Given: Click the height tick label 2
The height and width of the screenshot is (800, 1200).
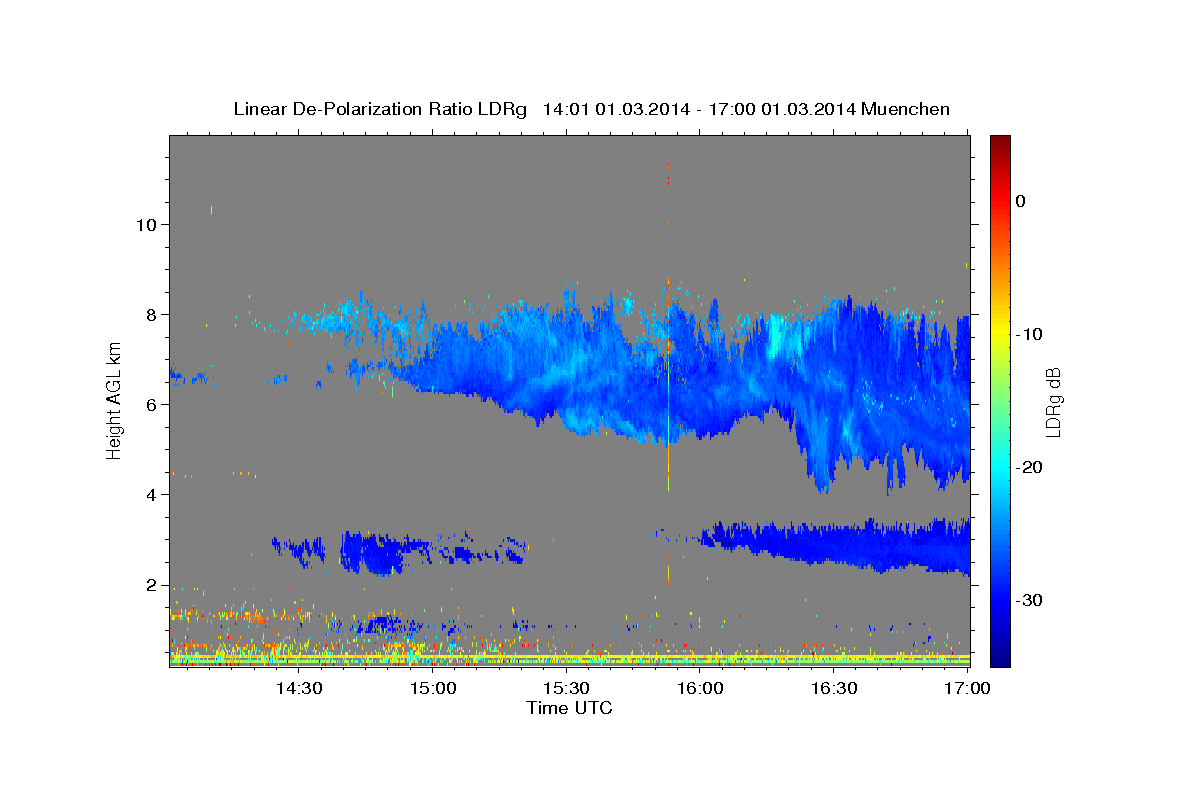Looking at the screenshot, I should click(x=152, y=585).
